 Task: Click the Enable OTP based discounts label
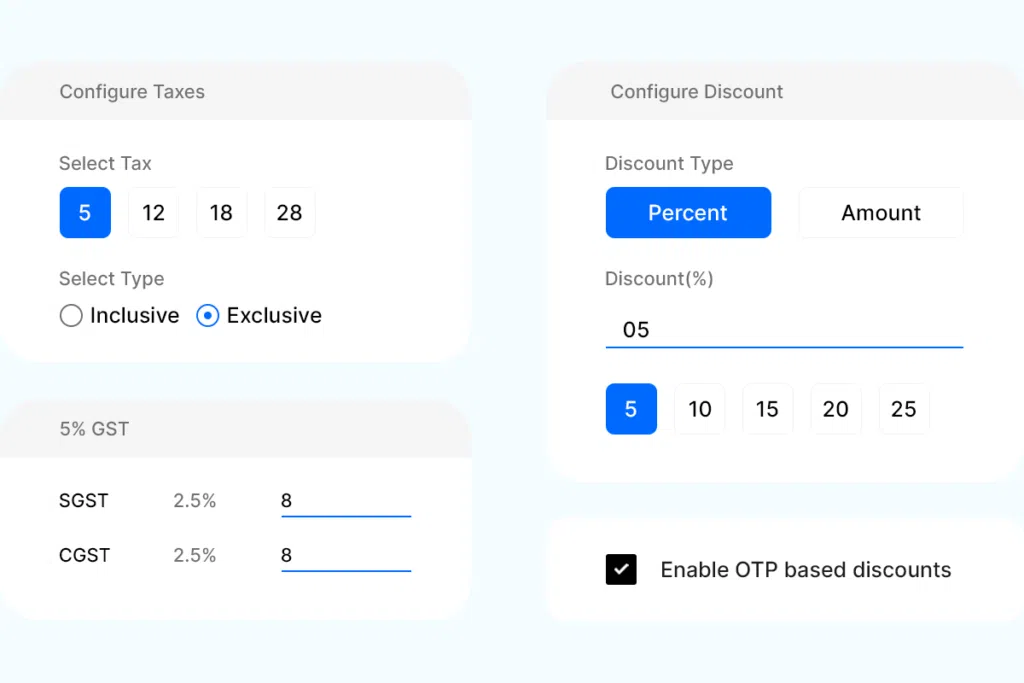805,570
